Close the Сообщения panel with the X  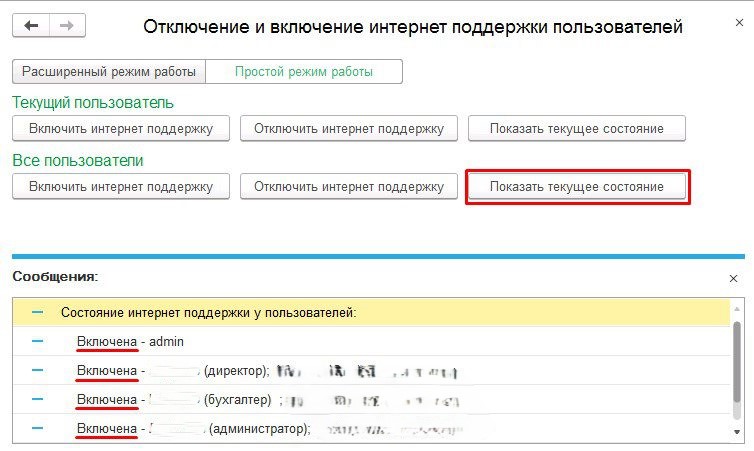point(733,279)
